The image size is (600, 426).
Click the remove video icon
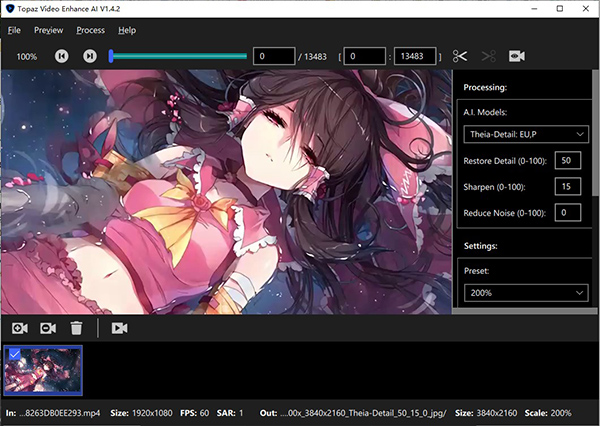click(x=48, y=328)
